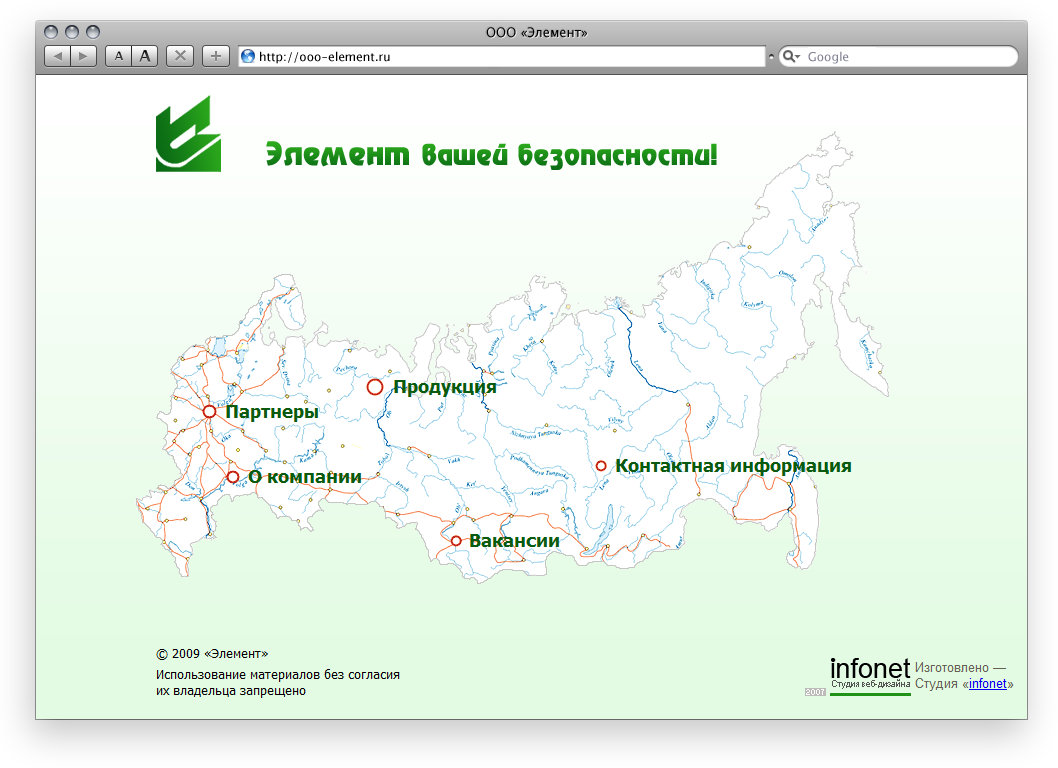Click the red circle marker beside О компании

click(233, 477)
